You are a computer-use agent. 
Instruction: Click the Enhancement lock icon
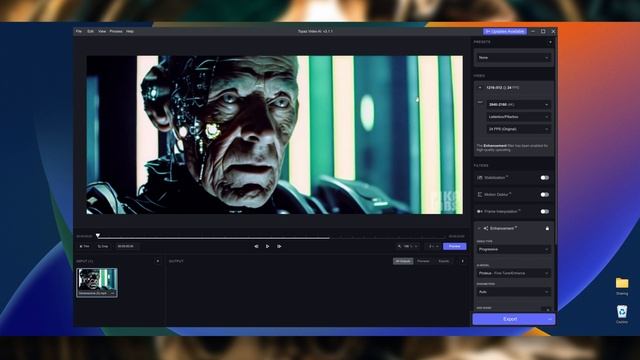pyautogui.click(x=547, y=229)
